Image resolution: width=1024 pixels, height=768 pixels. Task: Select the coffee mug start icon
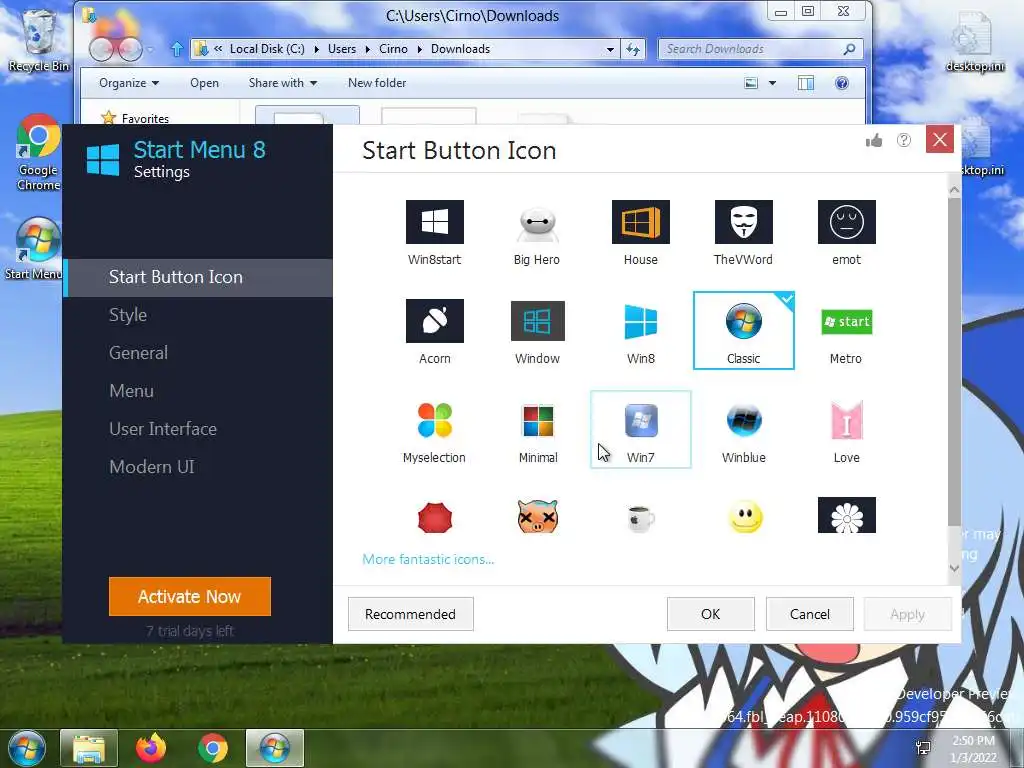640,519
